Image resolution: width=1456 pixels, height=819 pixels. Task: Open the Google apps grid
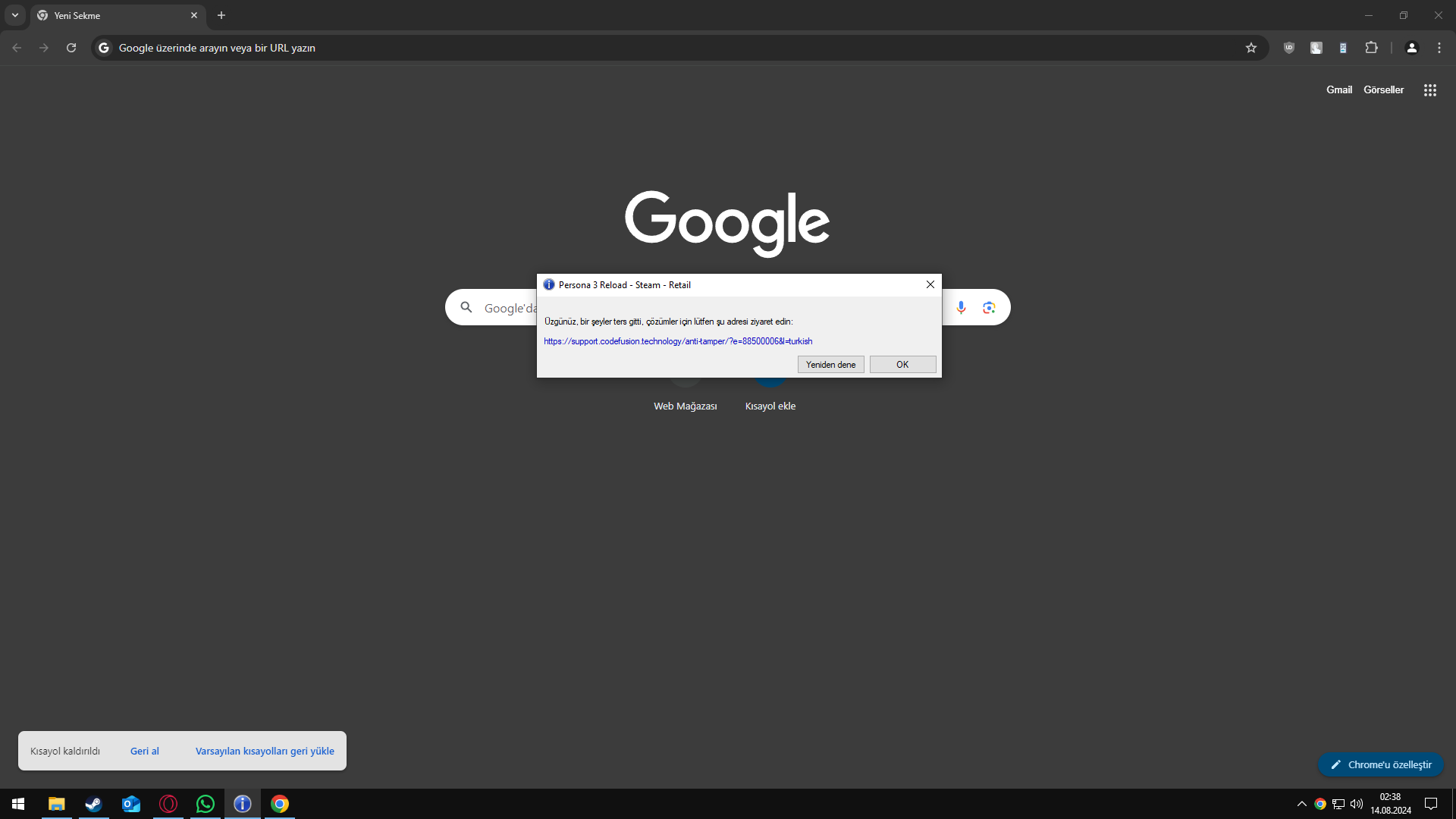[1429, 90]
